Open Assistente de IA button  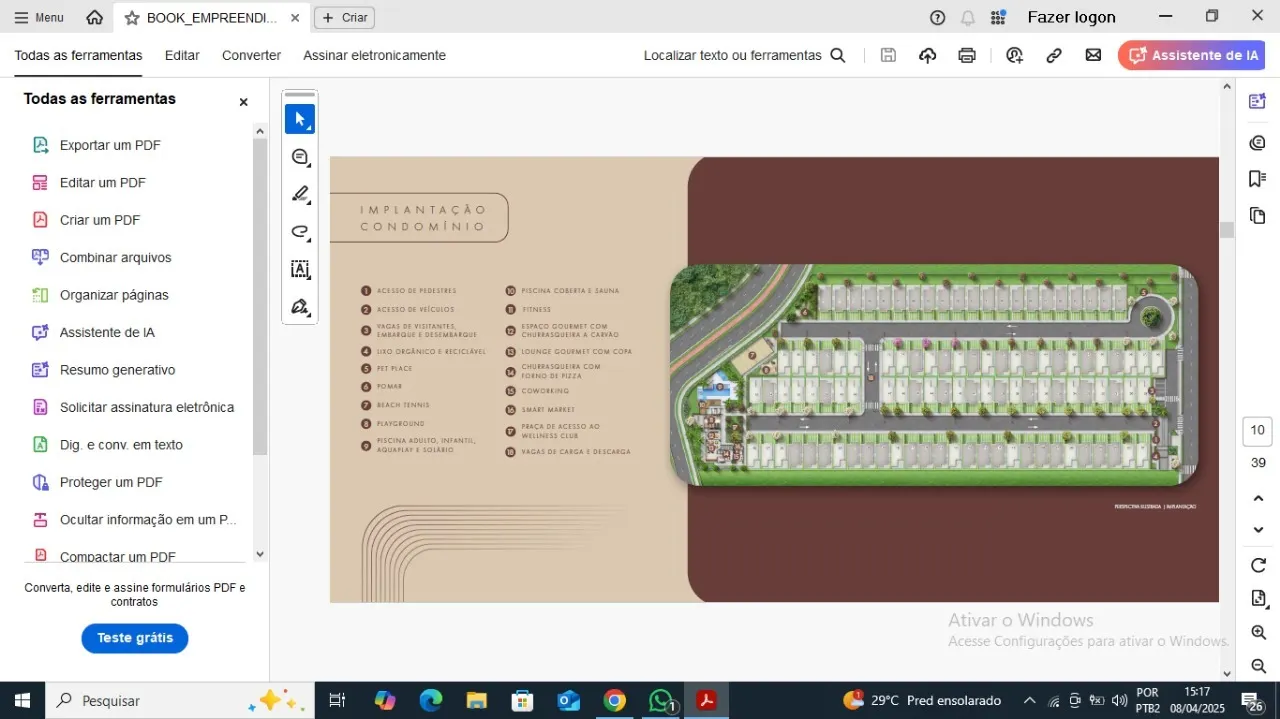(x=1191, y=55)
